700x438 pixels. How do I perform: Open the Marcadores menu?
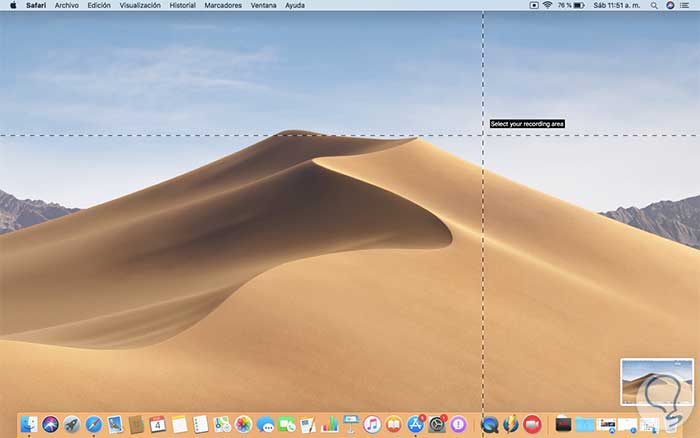[223, 5]
